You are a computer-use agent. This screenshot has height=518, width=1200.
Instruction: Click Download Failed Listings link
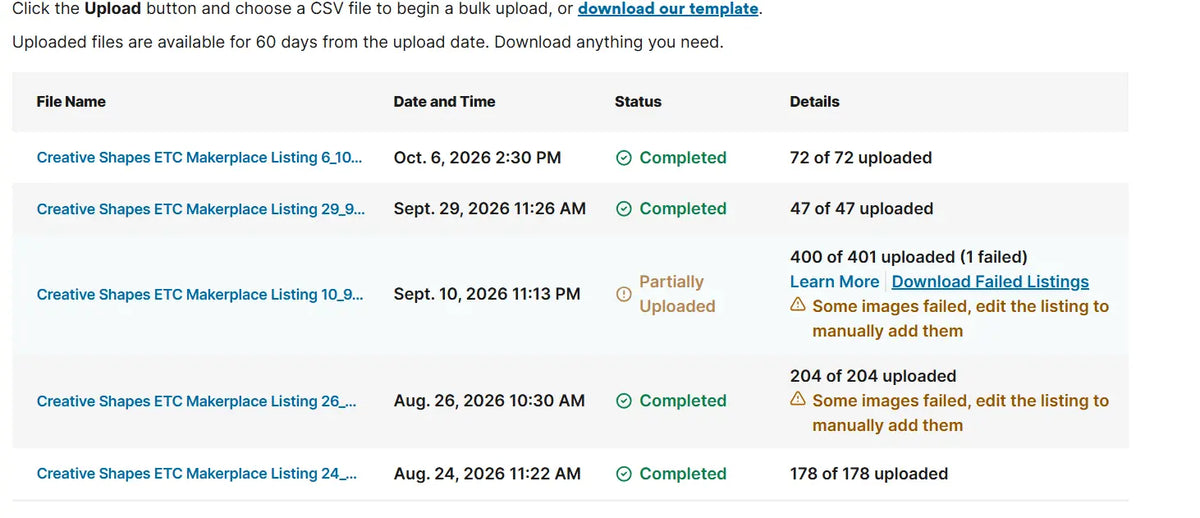click(990, 282)
